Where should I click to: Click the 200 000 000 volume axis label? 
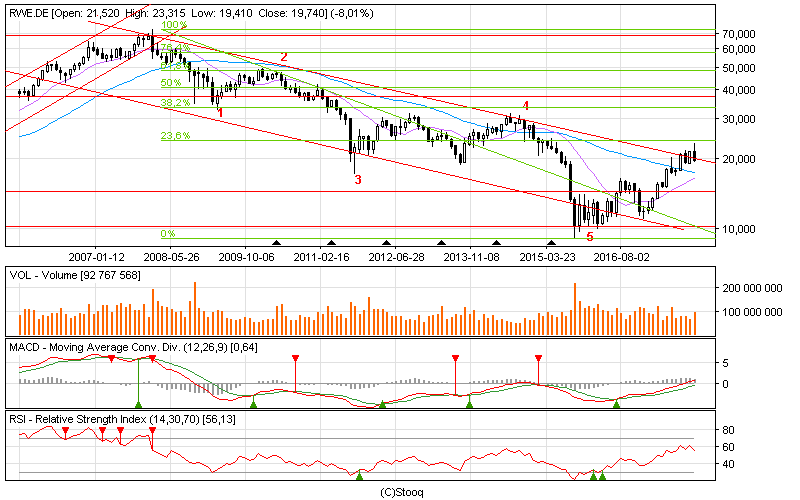[752, 288]
